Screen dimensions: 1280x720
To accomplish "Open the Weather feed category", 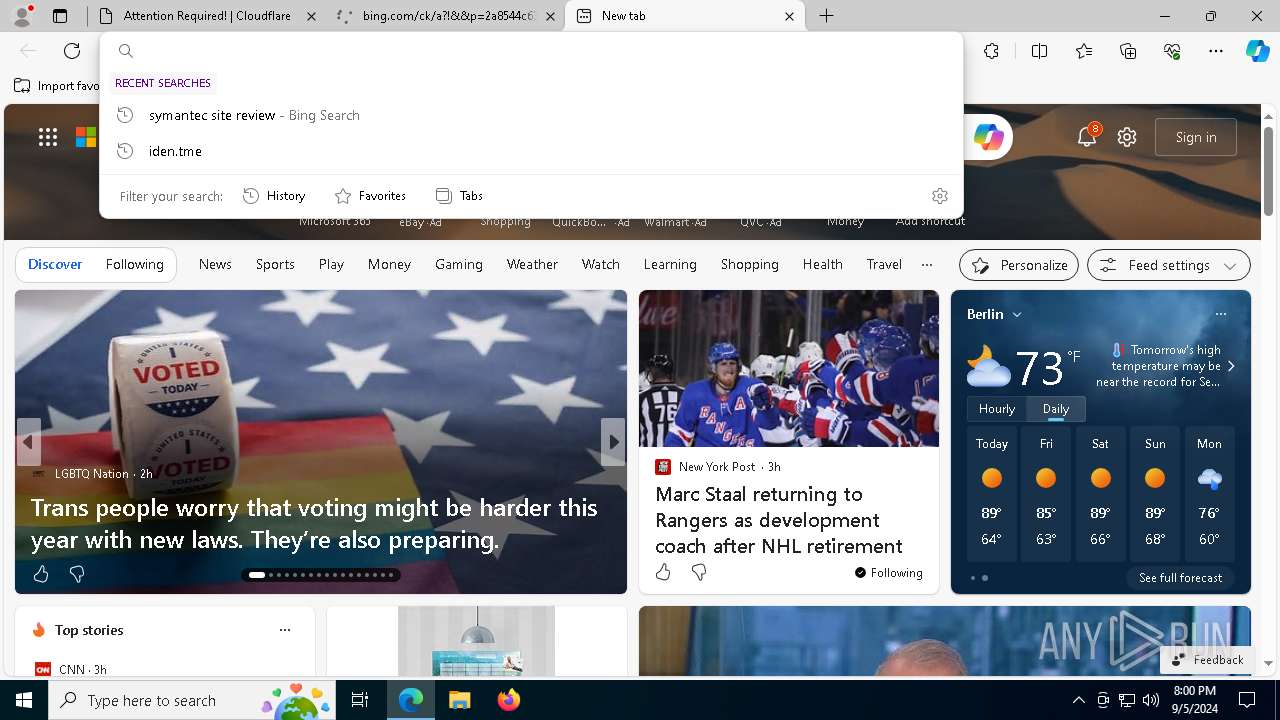I will click(532, 264).
